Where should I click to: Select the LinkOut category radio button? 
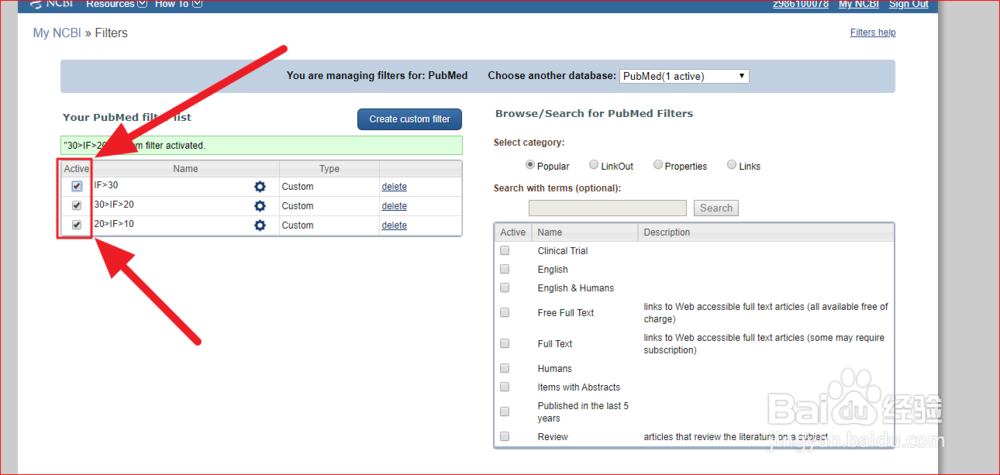click(594, 165)
